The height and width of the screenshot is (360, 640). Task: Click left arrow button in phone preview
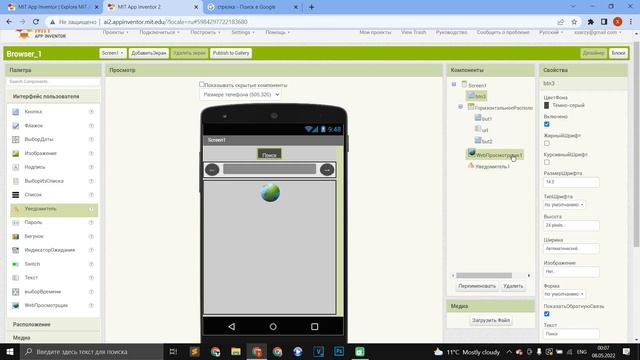(212, 169)
